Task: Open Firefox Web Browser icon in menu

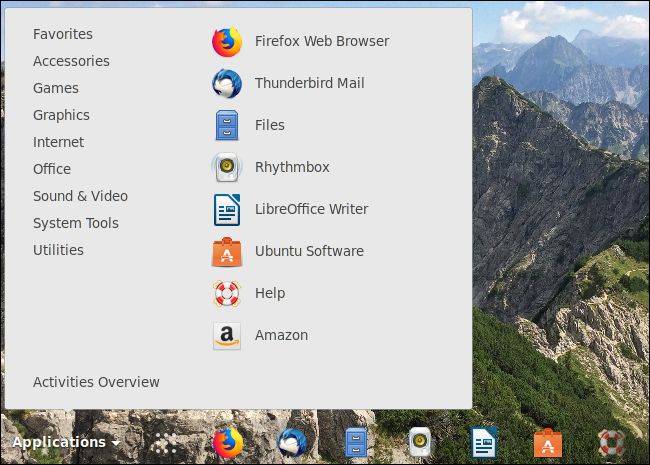Action: point(227,41)
